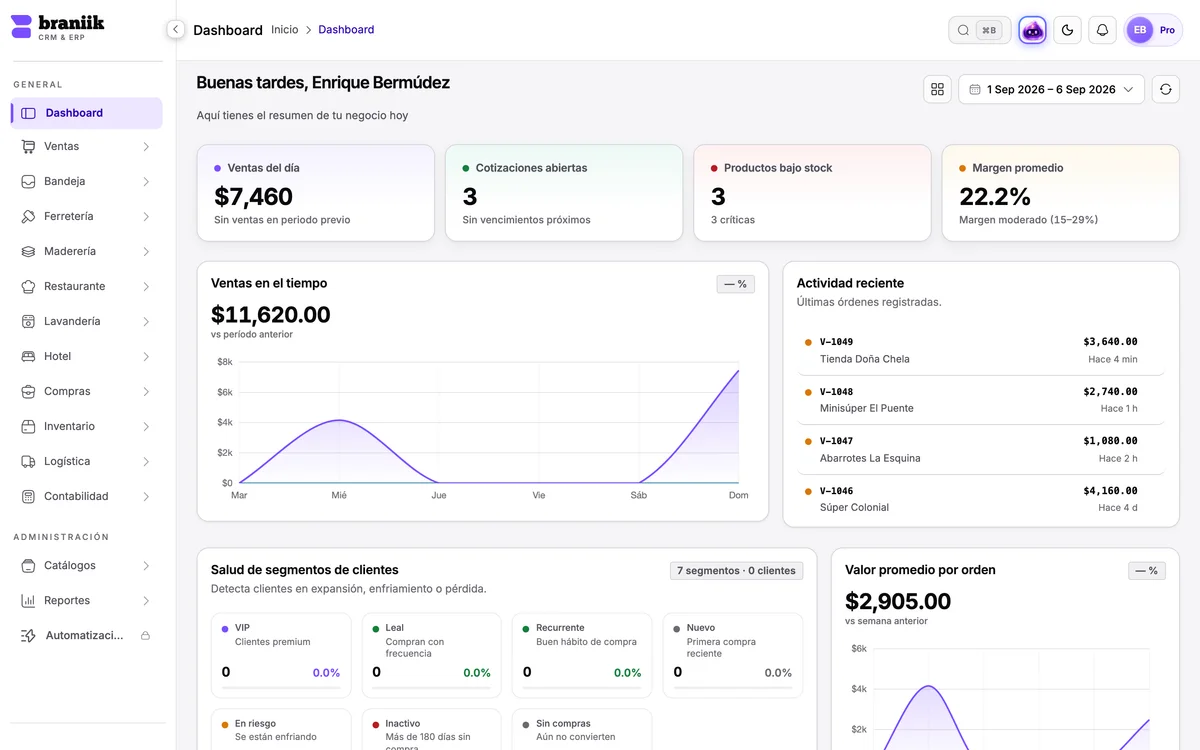Click the Bandeja inbox icon
This screenshot has width=1200, height=750.
pyautogui.click(x=28, y=181)
